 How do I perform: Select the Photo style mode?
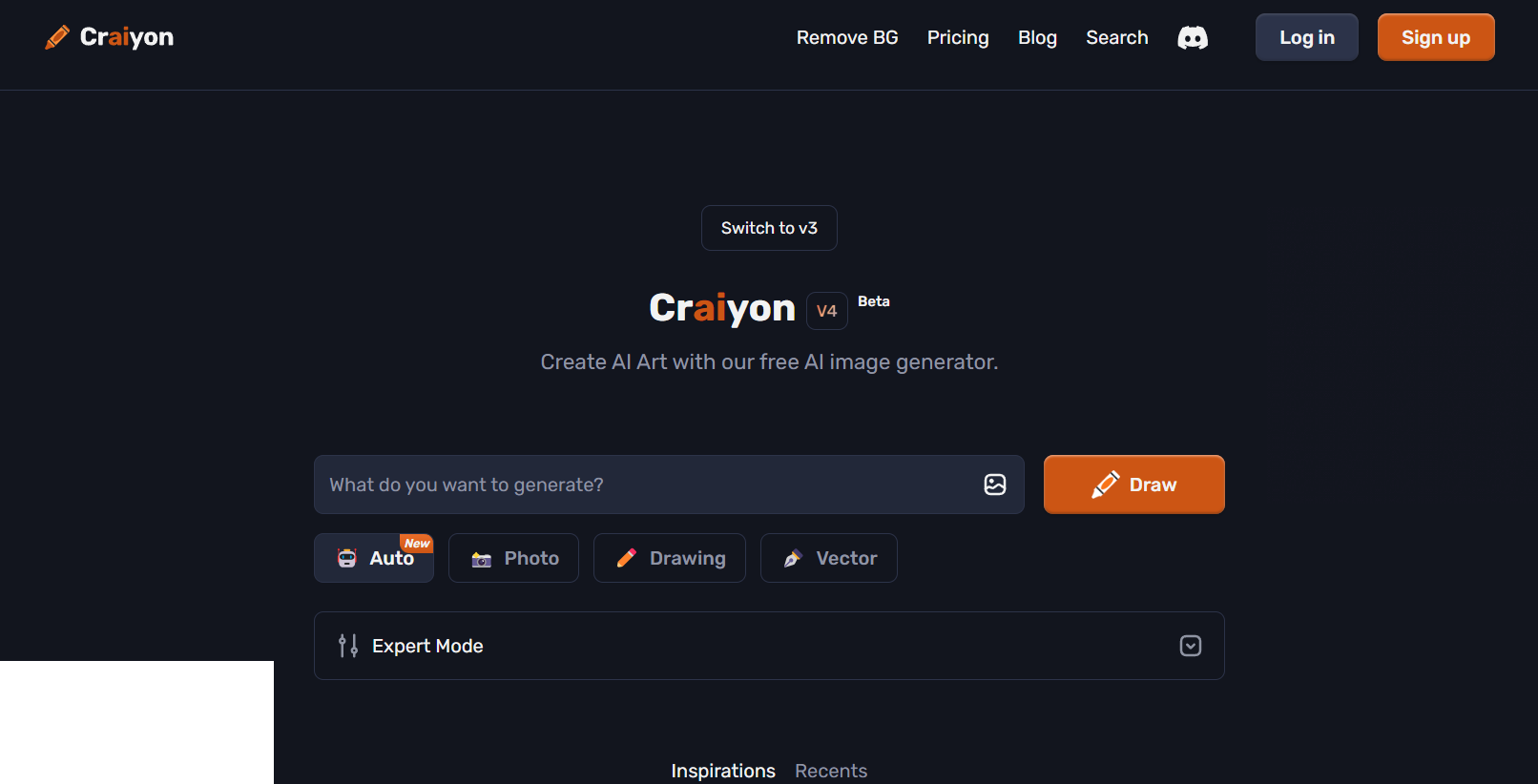click(513, 558)
